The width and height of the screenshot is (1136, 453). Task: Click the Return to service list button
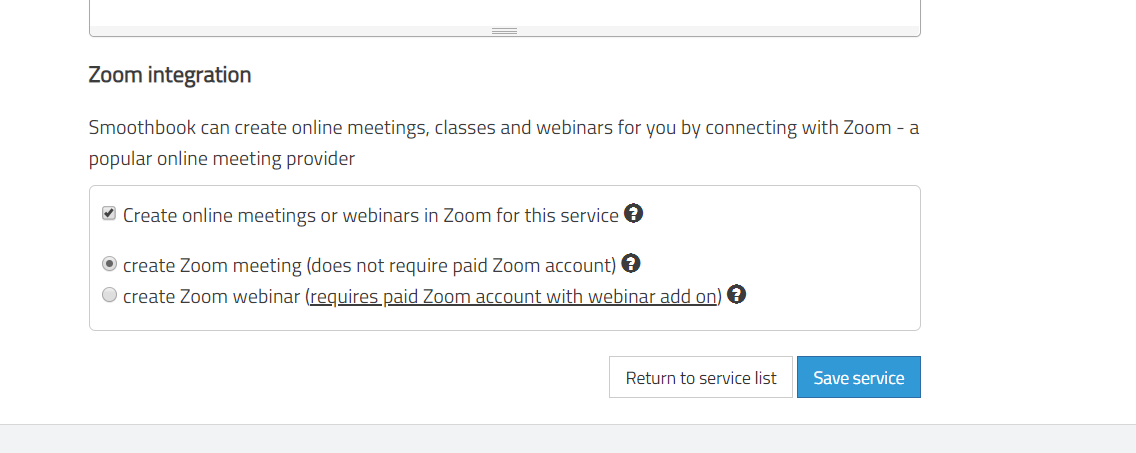click(x=701, y=377)
